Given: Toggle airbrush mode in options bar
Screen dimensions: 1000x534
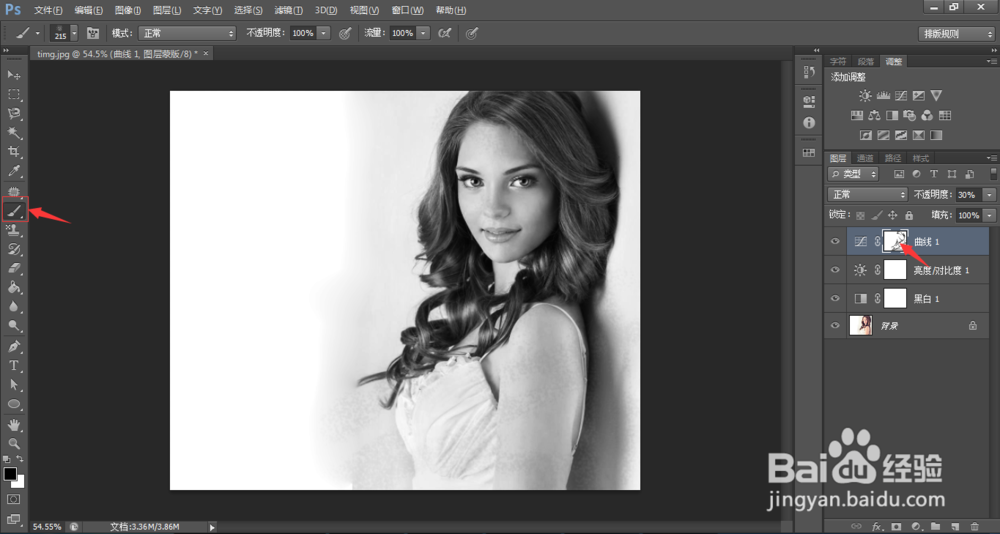Looking at the screenshot, I should tap(445, 33).
